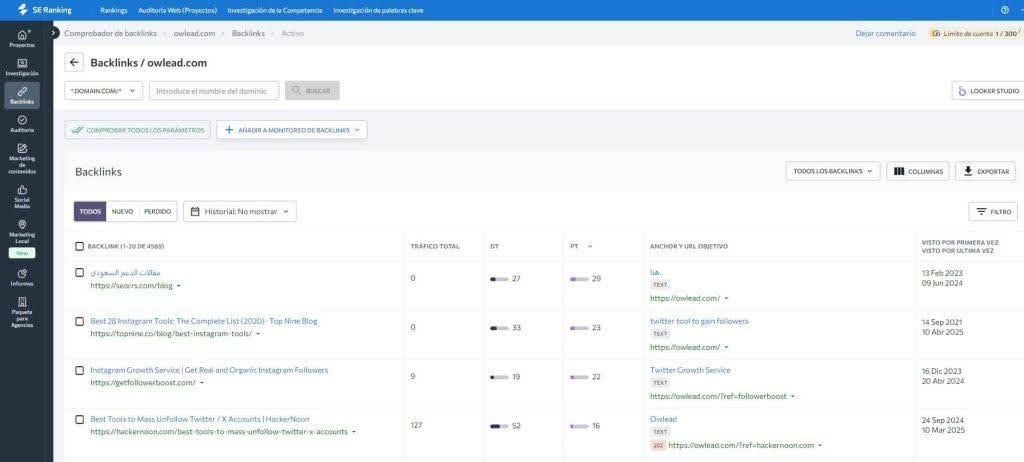Open the Marketing Local sidebar section
The width and height of the screenshot is (1024, 462).
click(22, 231)
